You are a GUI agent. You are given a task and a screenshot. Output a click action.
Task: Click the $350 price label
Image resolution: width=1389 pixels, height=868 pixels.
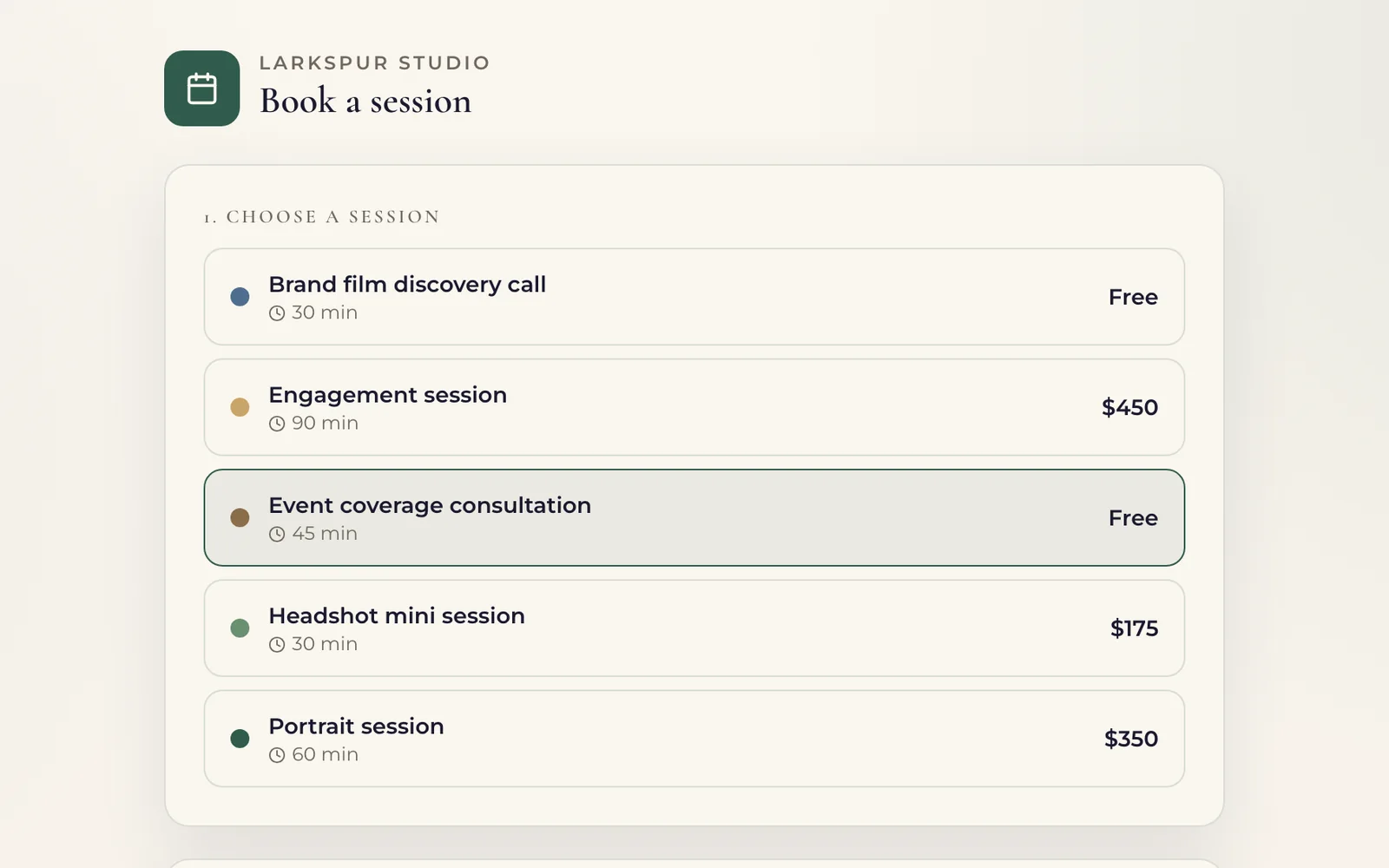click(x=1131, y=739)
